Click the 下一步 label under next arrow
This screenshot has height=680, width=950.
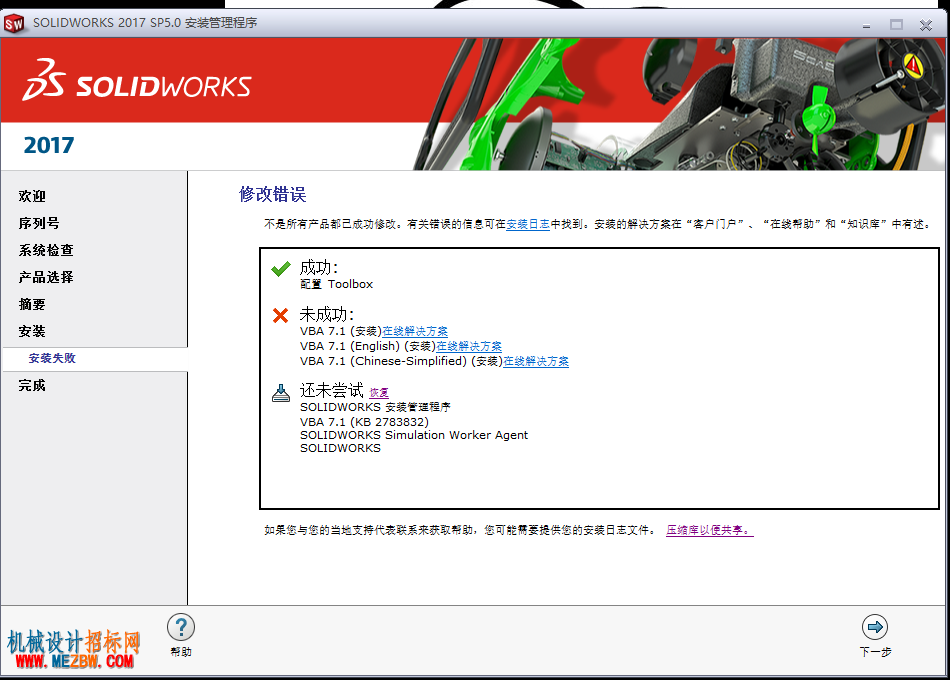(x=875, y=652)
